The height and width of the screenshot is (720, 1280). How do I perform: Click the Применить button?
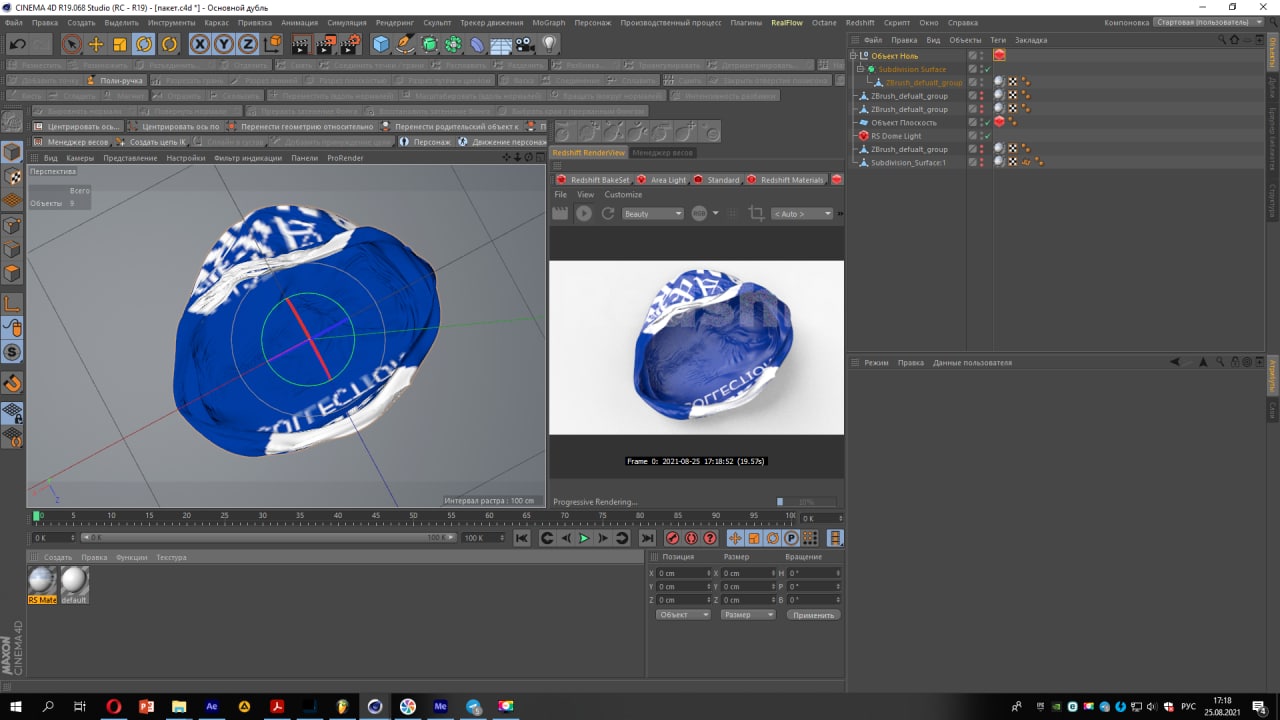pos(813,614)
